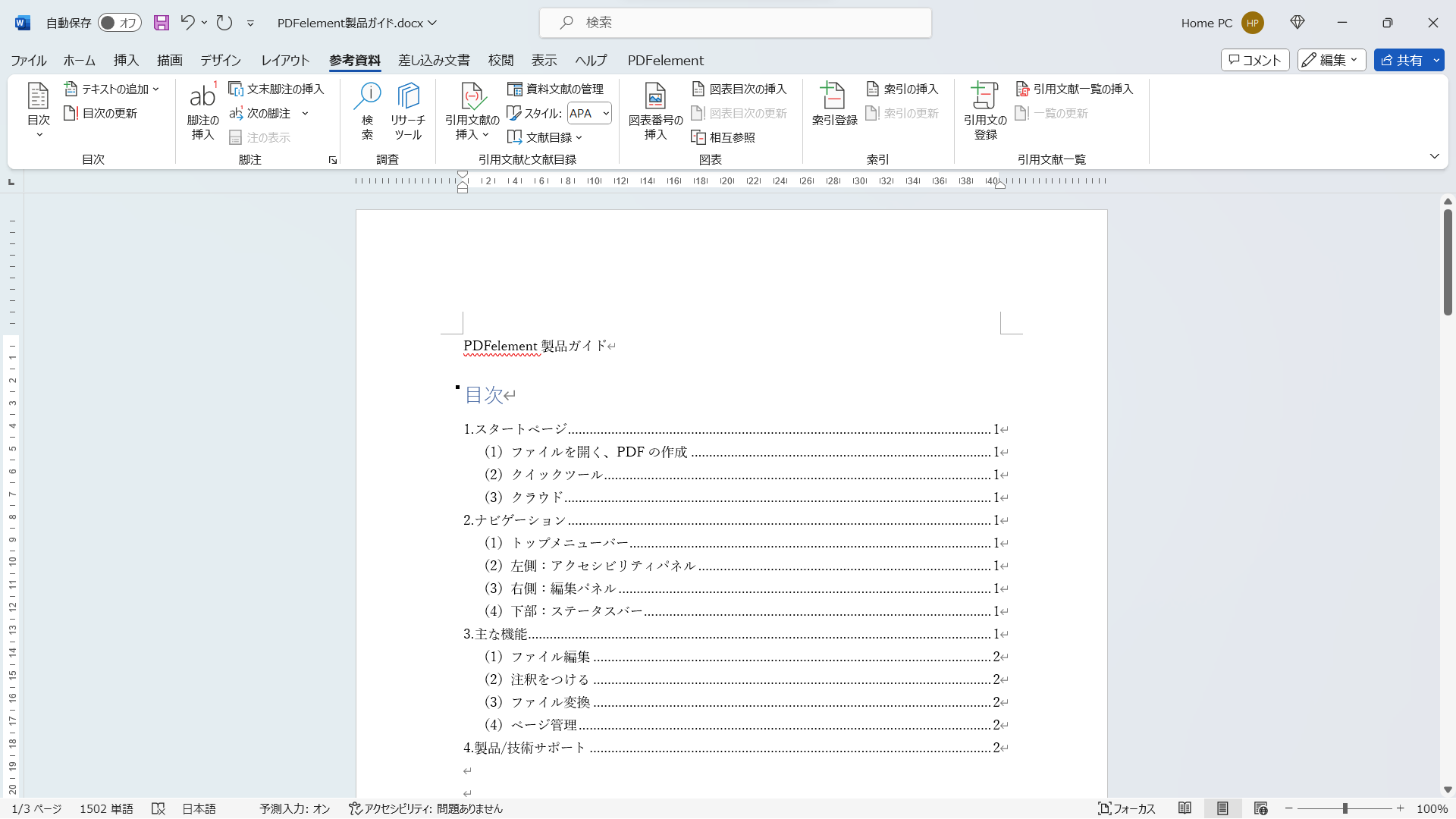Click 図表番号の挿入 caption button
The height and width of the screenshot is (819, 1456).
click(655, 111)
